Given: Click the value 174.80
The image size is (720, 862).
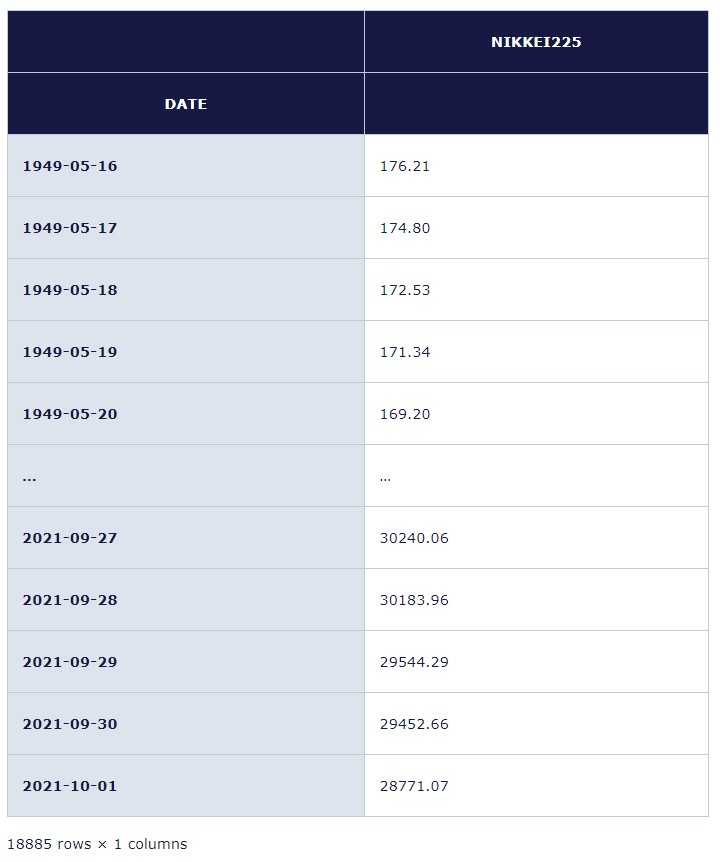Looking at the screenshot, I should 405,228.
